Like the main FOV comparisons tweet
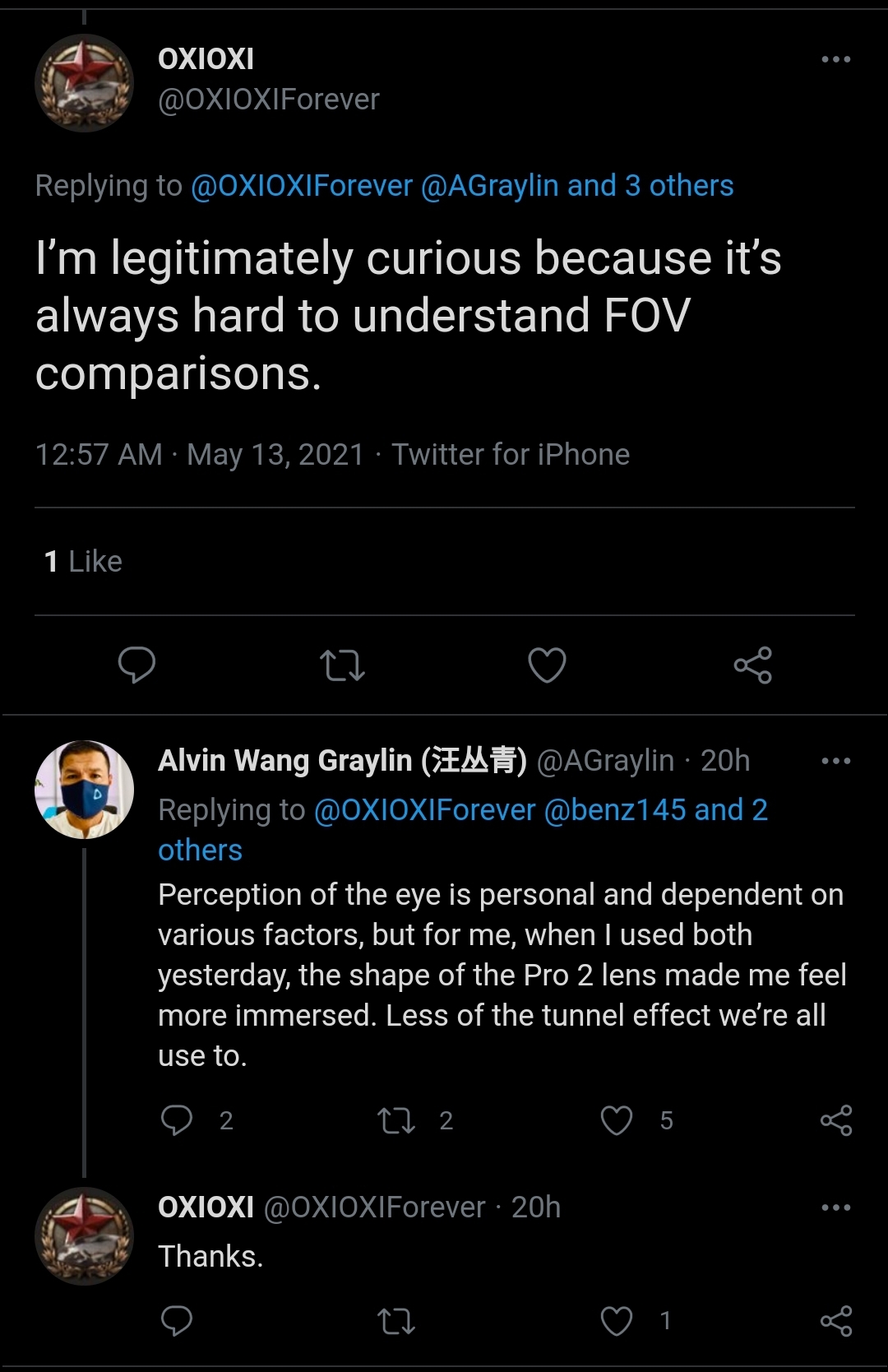This screenshot has width=888, height=1372. tap(547, 665)
